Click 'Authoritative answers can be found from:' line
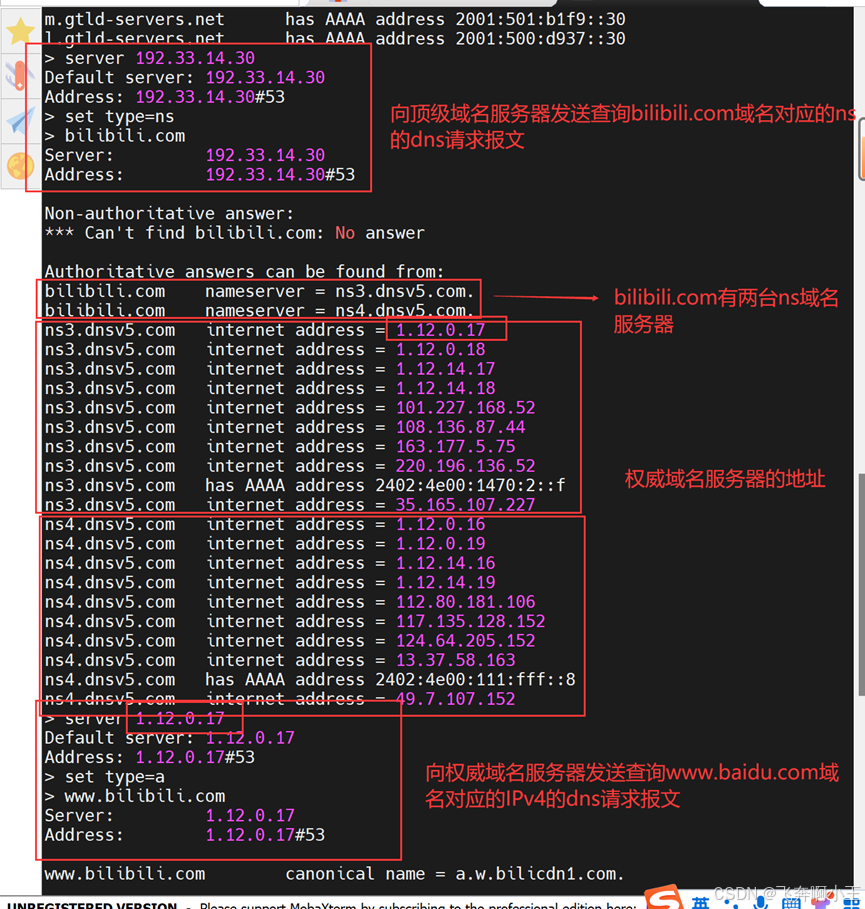Image resolution: width=865 pixels, height=909 pixels. click(x=244, y=271)
